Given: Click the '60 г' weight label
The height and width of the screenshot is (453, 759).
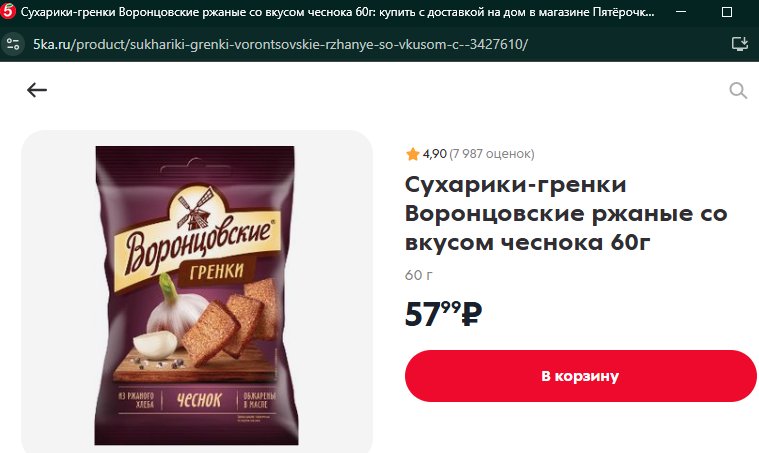Looking at the screenshot, I should [x=419, y=275].
